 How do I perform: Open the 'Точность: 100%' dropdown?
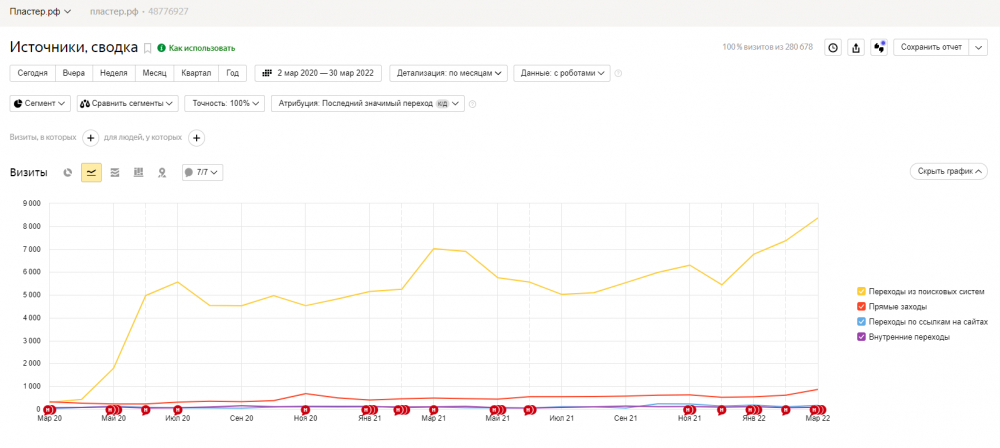[224, 103]
